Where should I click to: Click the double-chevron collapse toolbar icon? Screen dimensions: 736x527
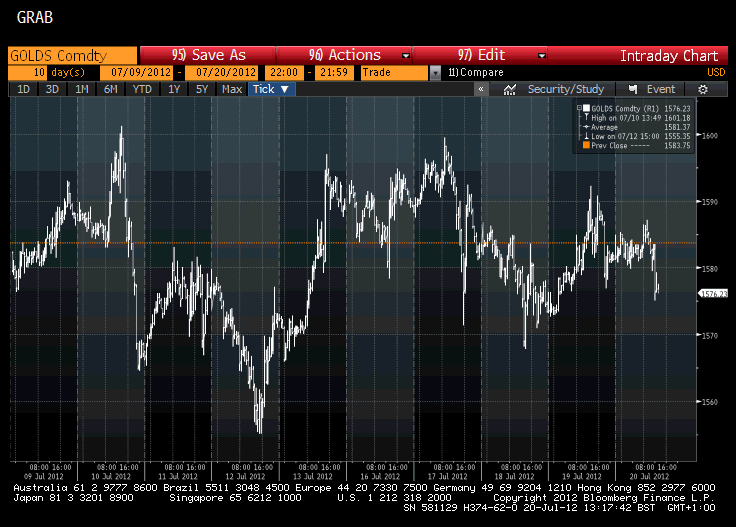pyautogui.click(x=481, y=89)
